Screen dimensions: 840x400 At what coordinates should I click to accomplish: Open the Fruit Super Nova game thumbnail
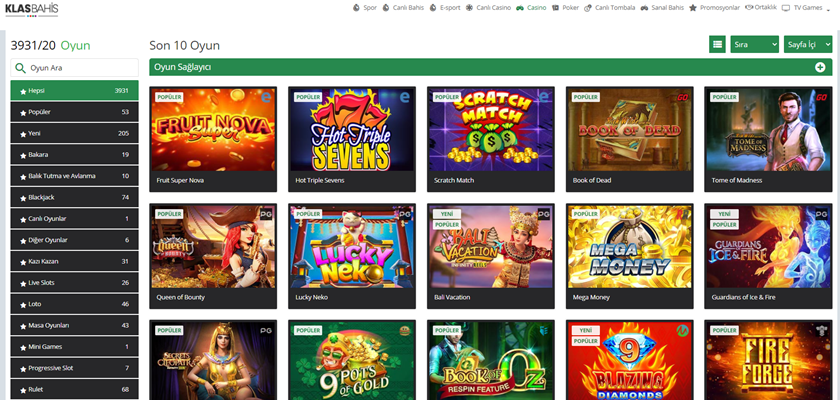pos(213,130)
